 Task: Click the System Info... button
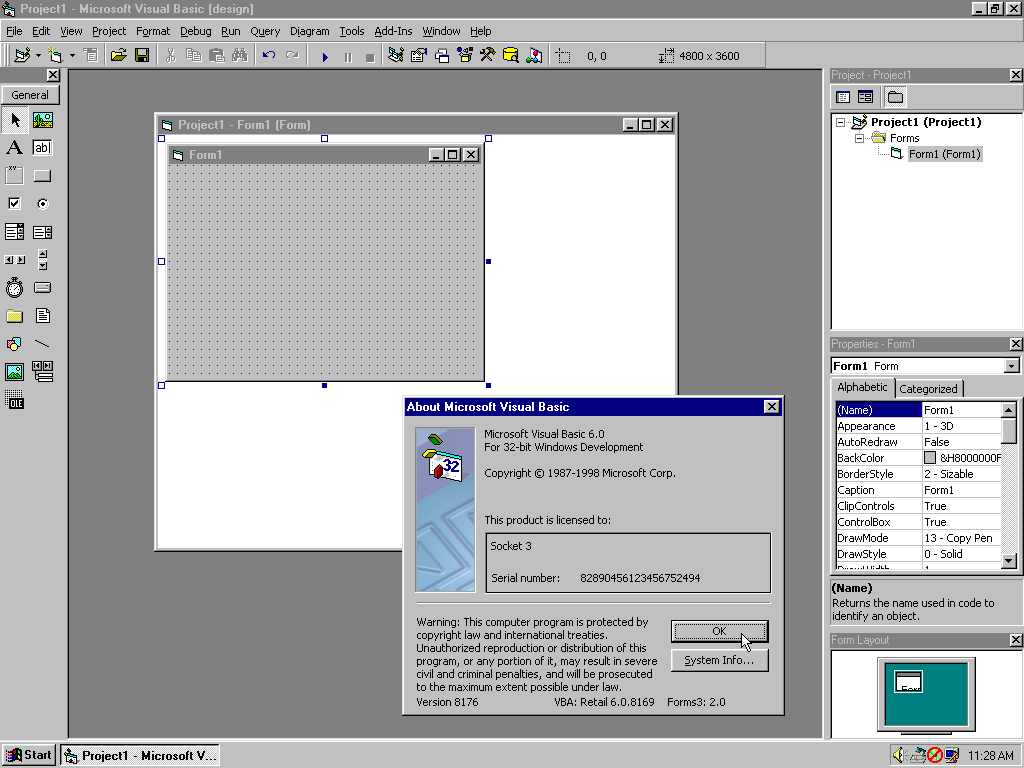tap(719, 661)
